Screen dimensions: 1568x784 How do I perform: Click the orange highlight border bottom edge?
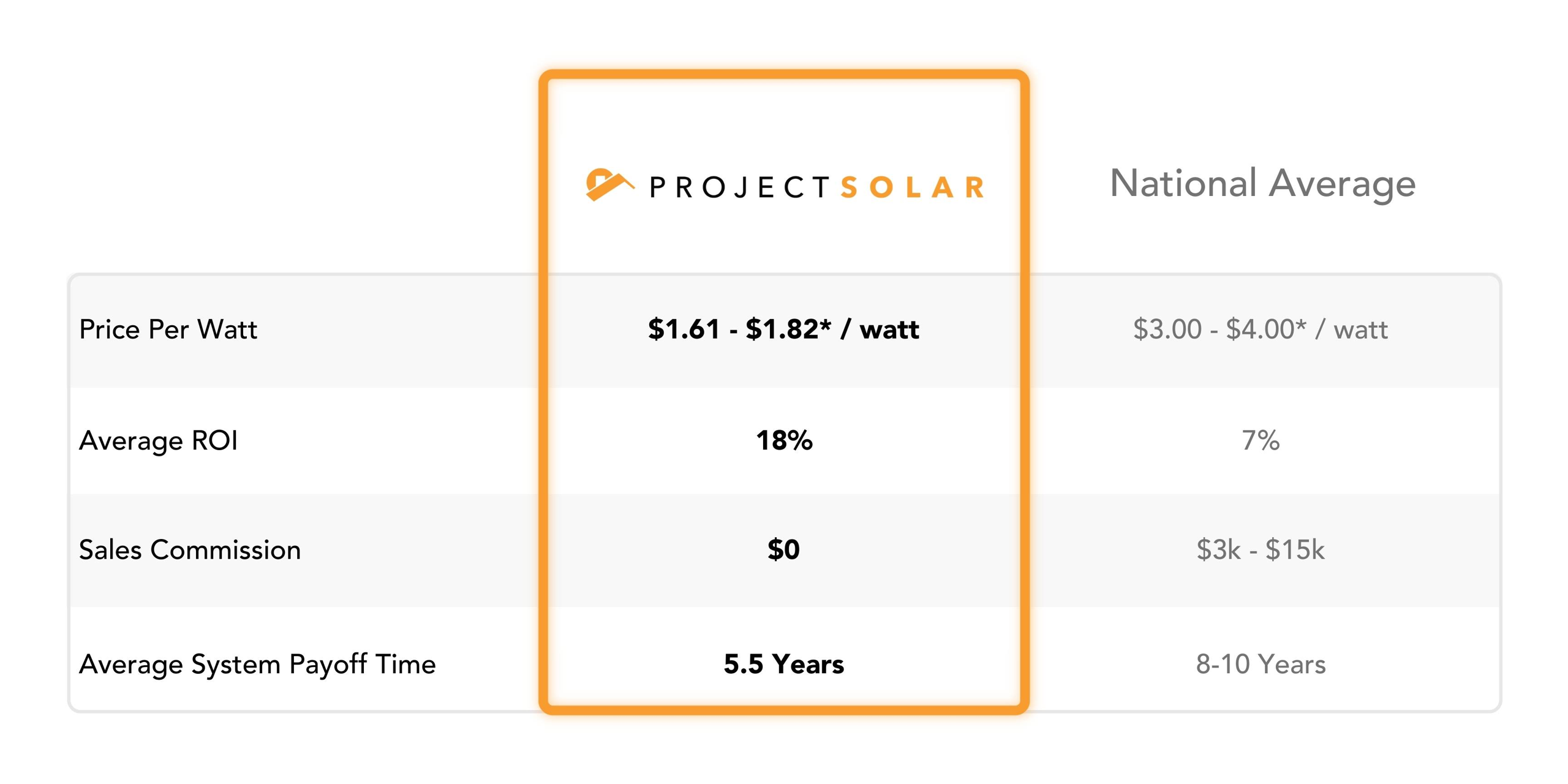click(x=783, y=710)
